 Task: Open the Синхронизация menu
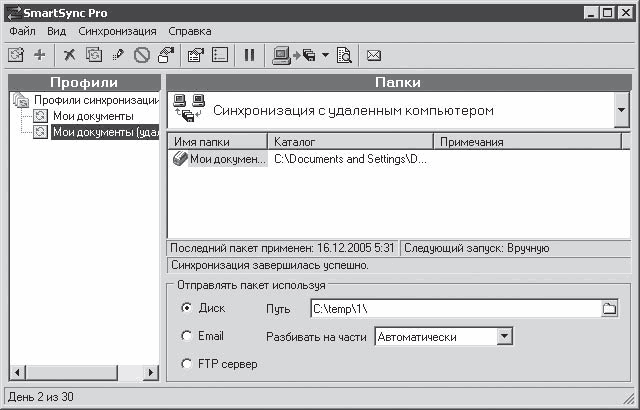pos(117,31)
